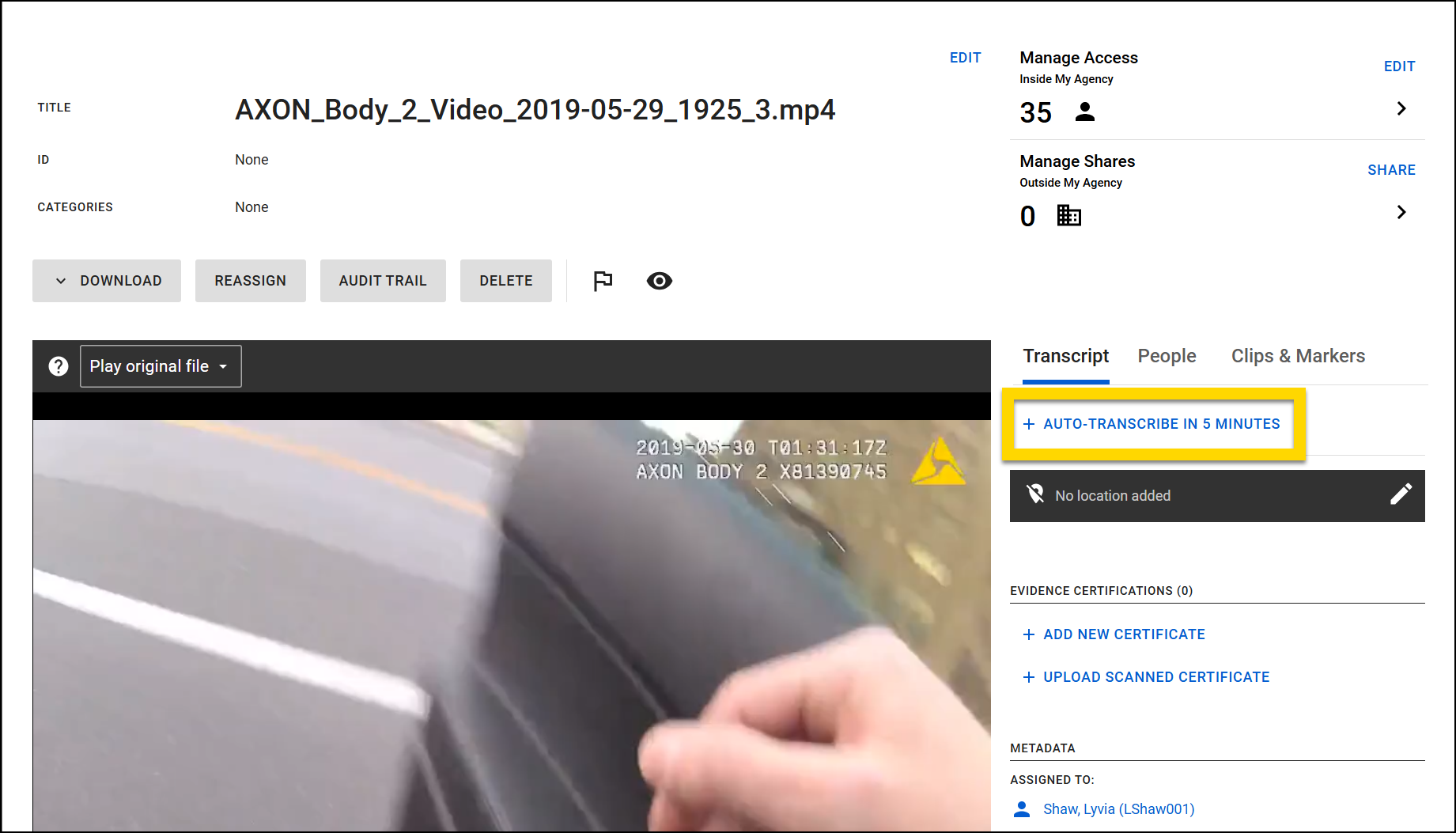Screen dimensions: 1456x833
Task: Open the Clips & Markers tab
Action: click(x=1298, y=356)
